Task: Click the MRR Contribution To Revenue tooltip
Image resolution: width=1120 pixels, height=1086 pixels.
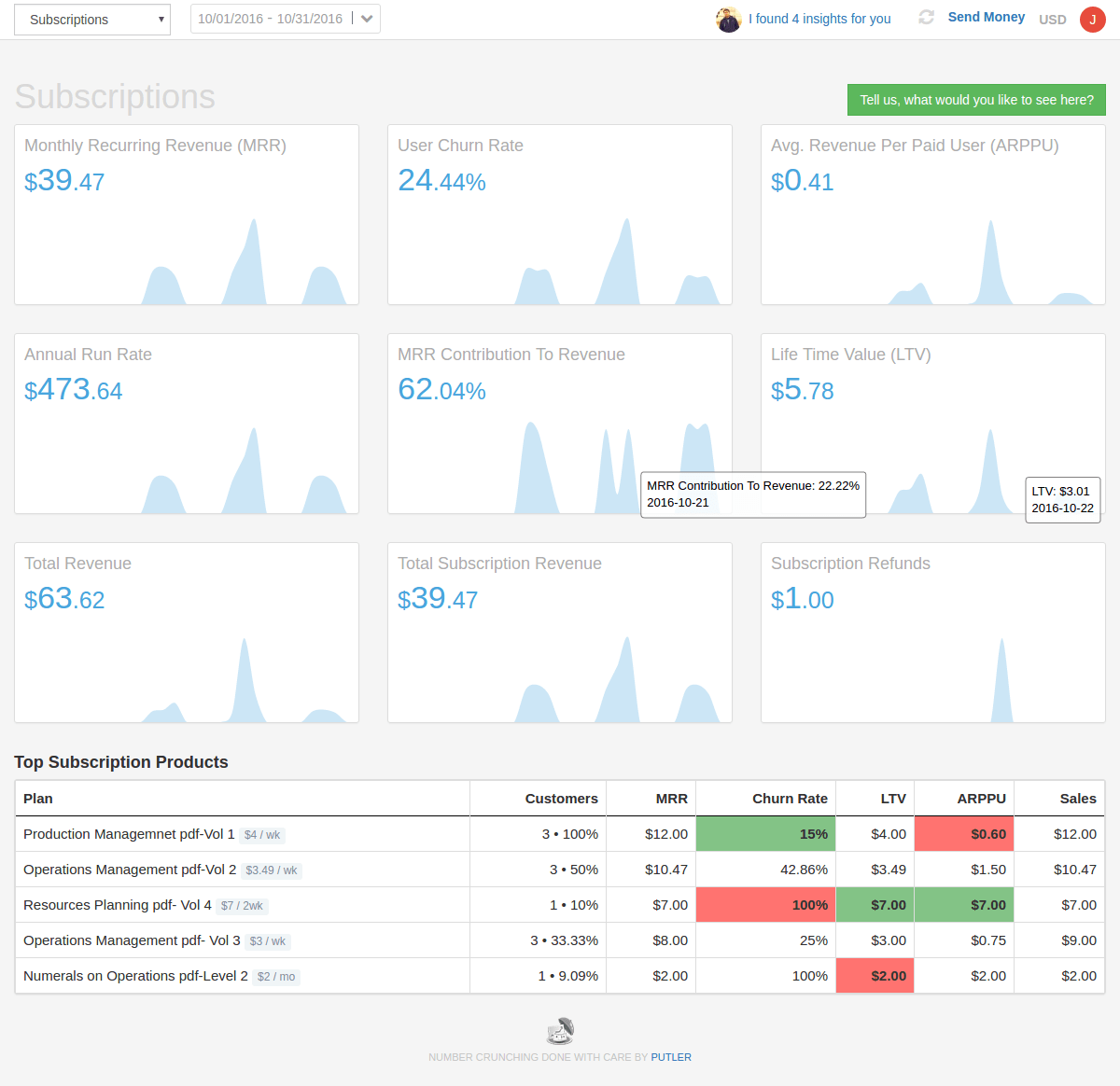Action: [x=753, y=494]
